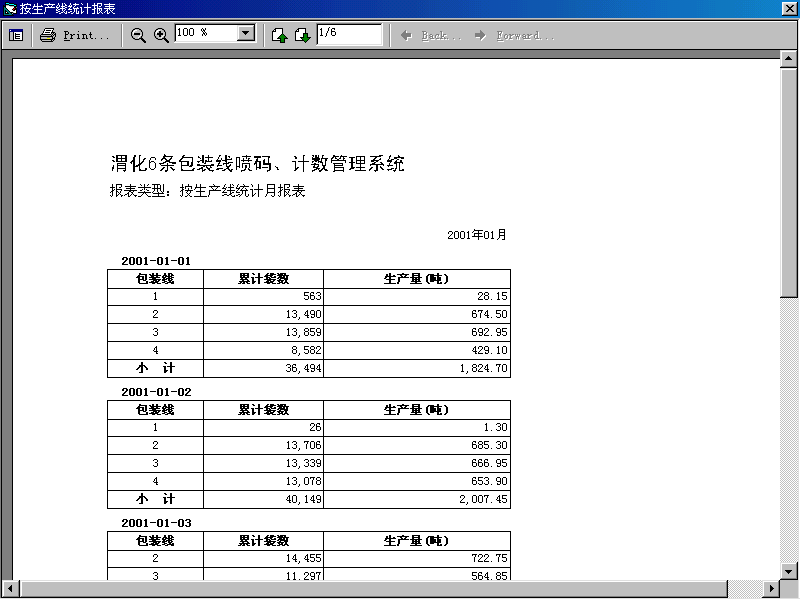Select the section heading 2001-01-01
This screenshot has height=600, width=800.
pyautogui.click(x=156, y=261)
